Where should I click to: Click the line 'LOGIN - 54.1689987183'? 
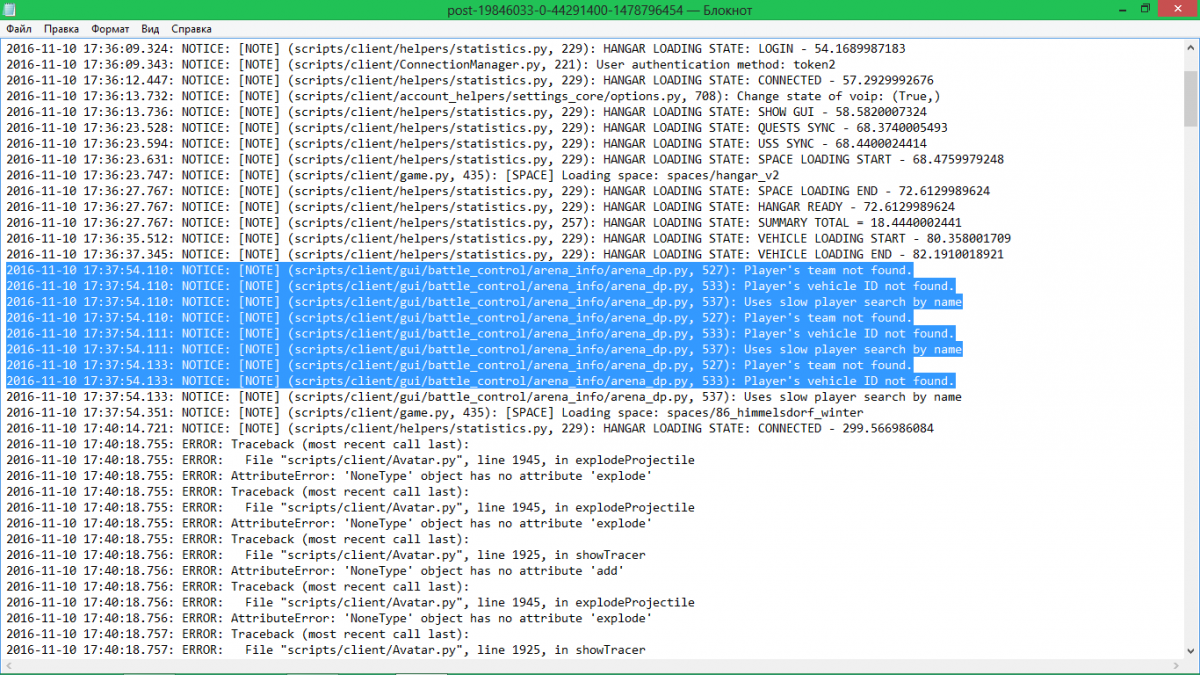click(456, 48)
